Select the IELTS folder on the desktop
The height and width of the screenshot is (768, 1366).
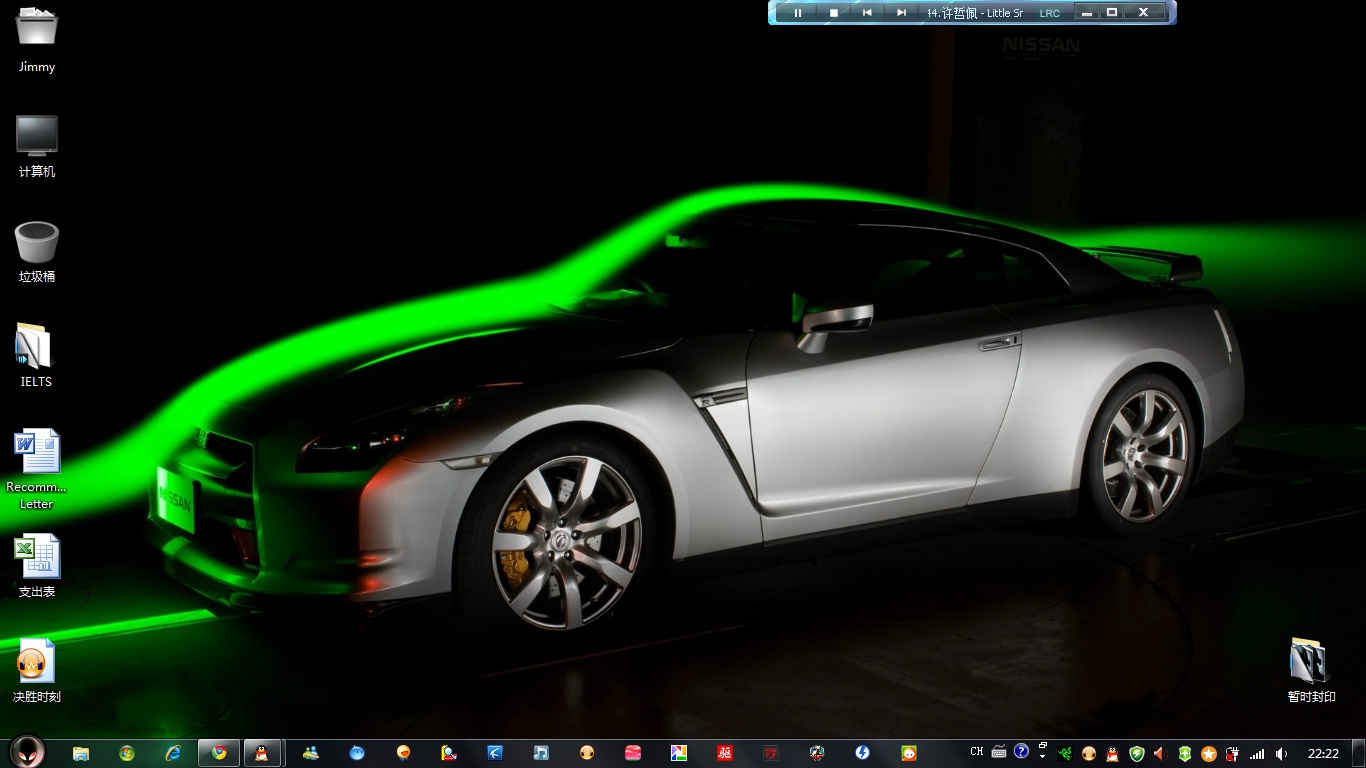[36, 356]
